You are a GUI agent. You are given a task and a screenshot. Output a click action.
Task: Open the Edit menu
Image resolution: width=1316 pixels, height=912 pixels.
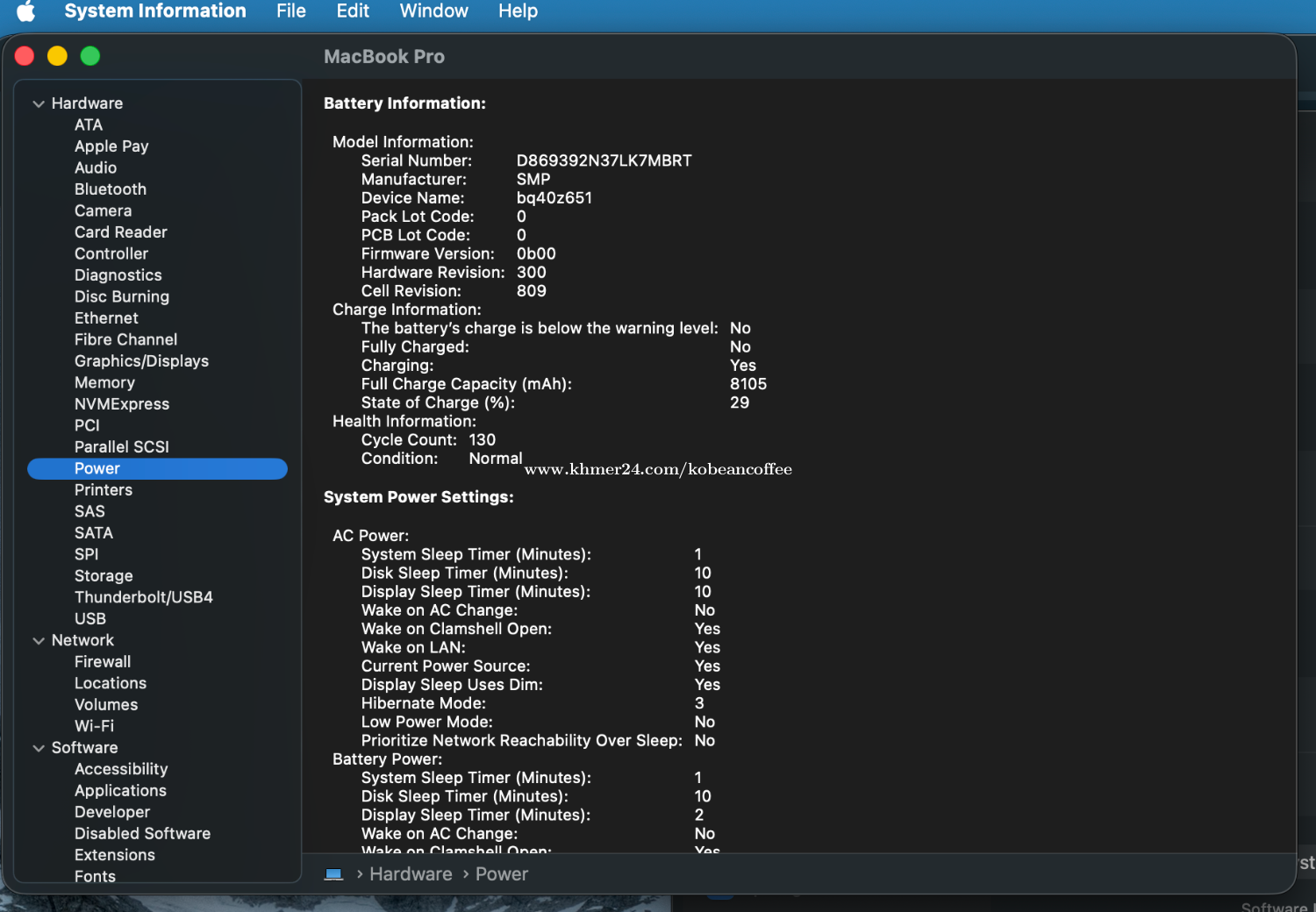353,11
